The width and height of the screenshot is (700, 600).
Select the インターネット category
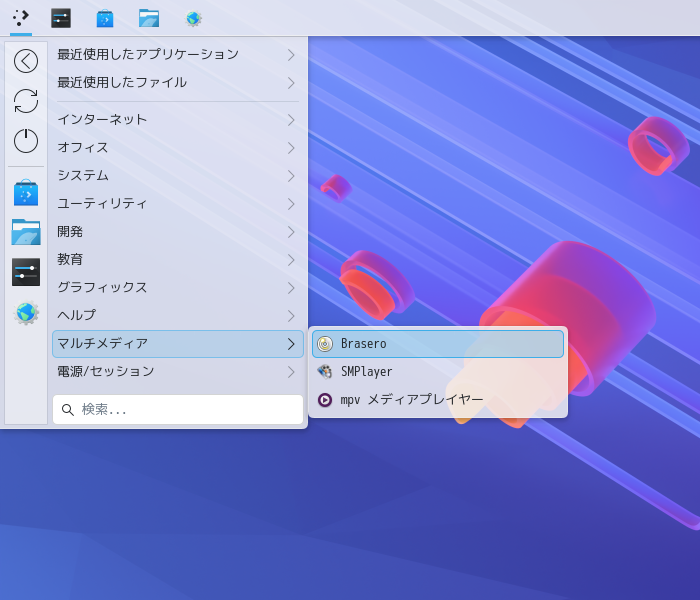tap(178, 120)
